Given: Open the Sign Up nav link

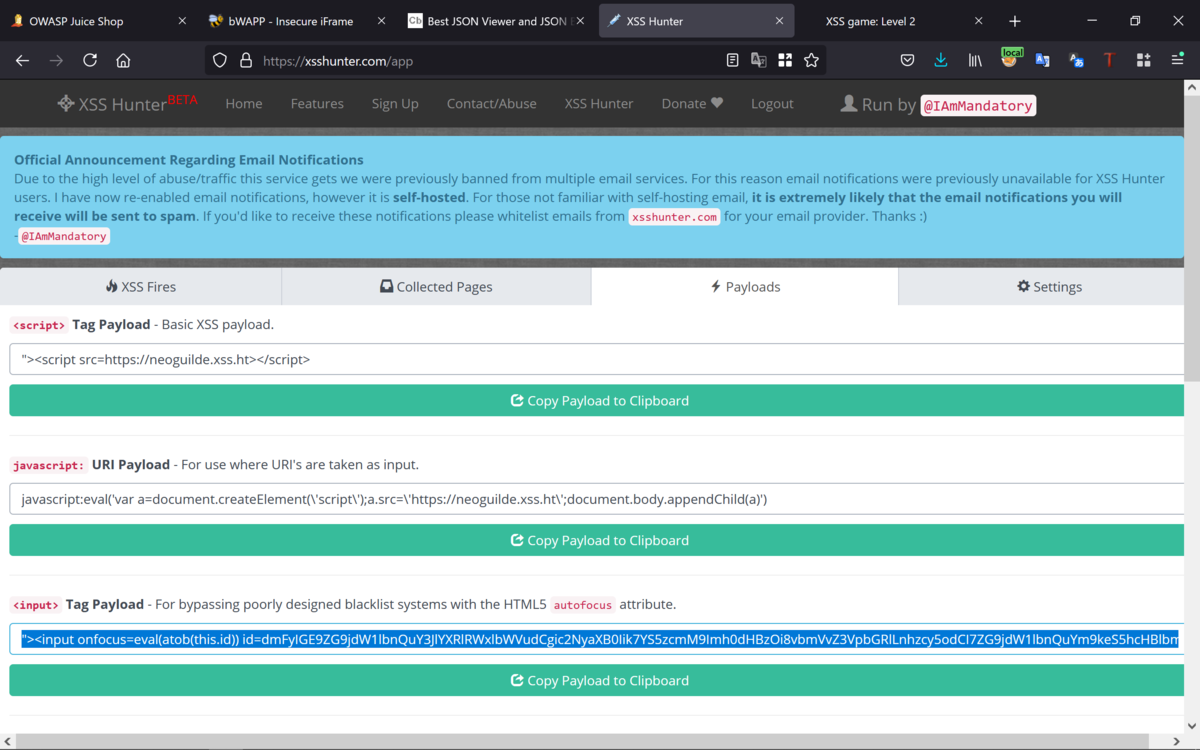Looking at the screenshot, I should pos(395,103).
